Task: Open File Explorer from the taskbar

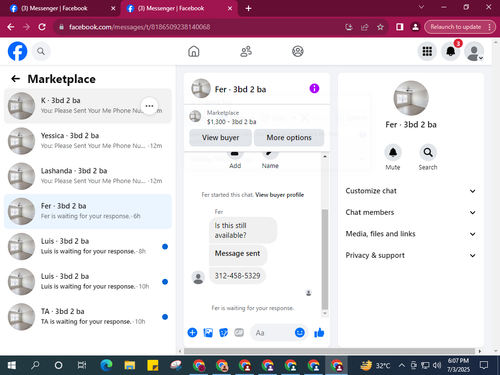Action: (x=130, y=365)
